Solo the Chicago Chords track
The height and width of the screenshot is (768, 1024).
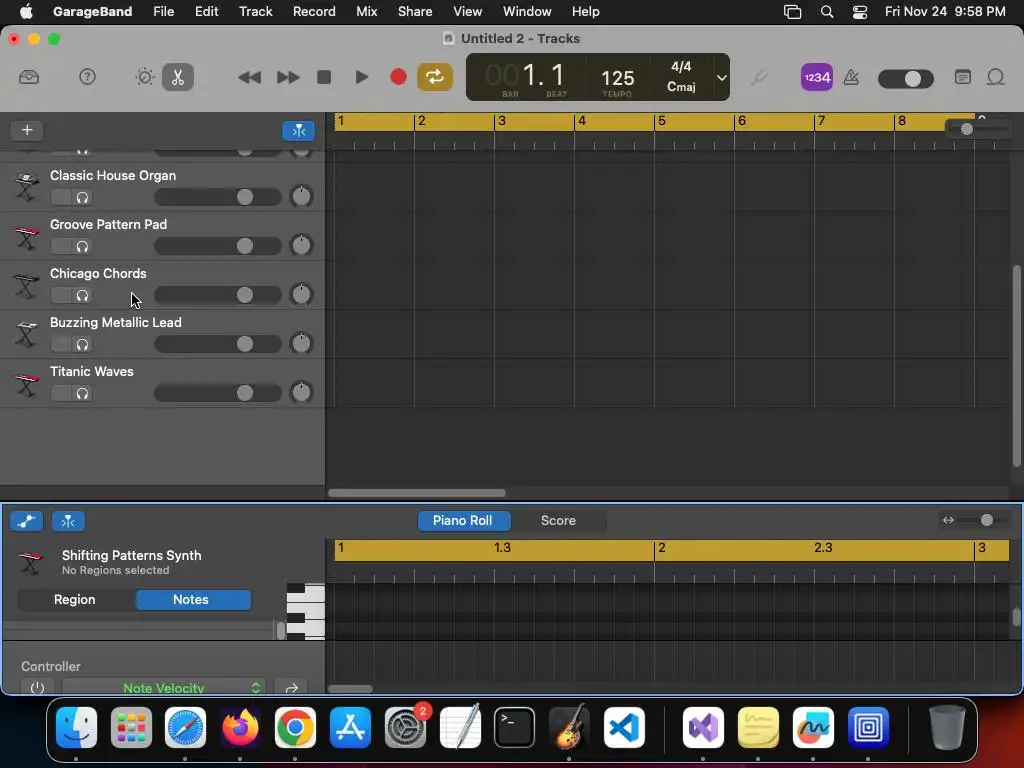coord(82,295)
